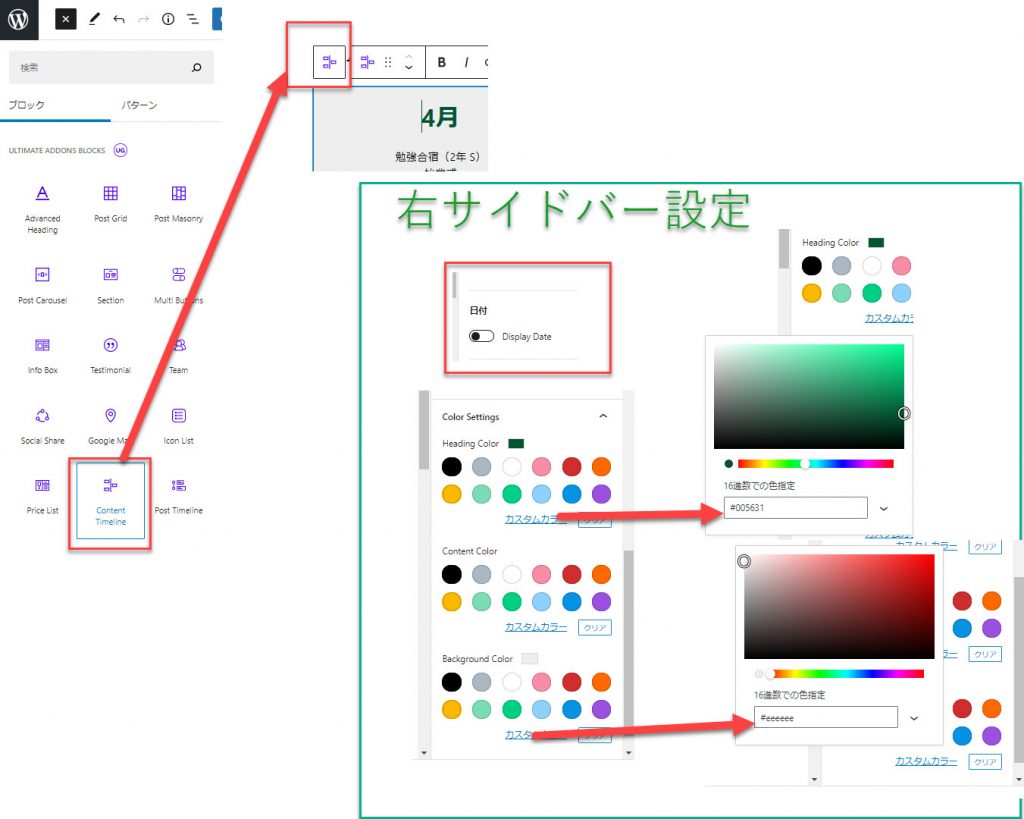Click the WordPress logo button
1024x819 pixels.
coord(19,19)
